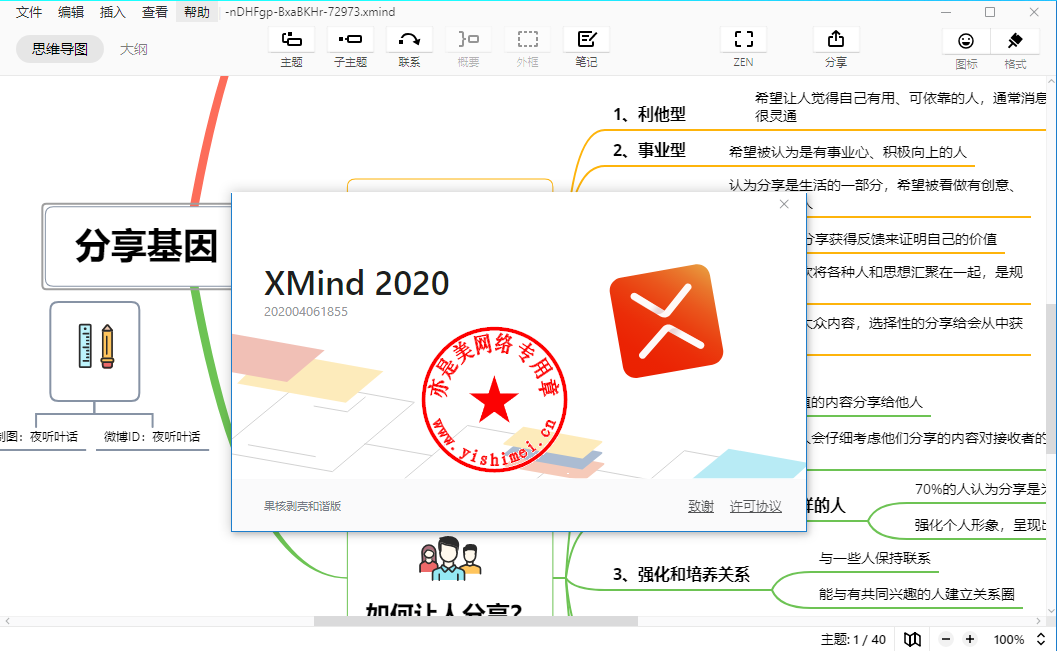
Task: Select the 微博ID：夜听叶话 subtopic
Action: tap(152, 437)
